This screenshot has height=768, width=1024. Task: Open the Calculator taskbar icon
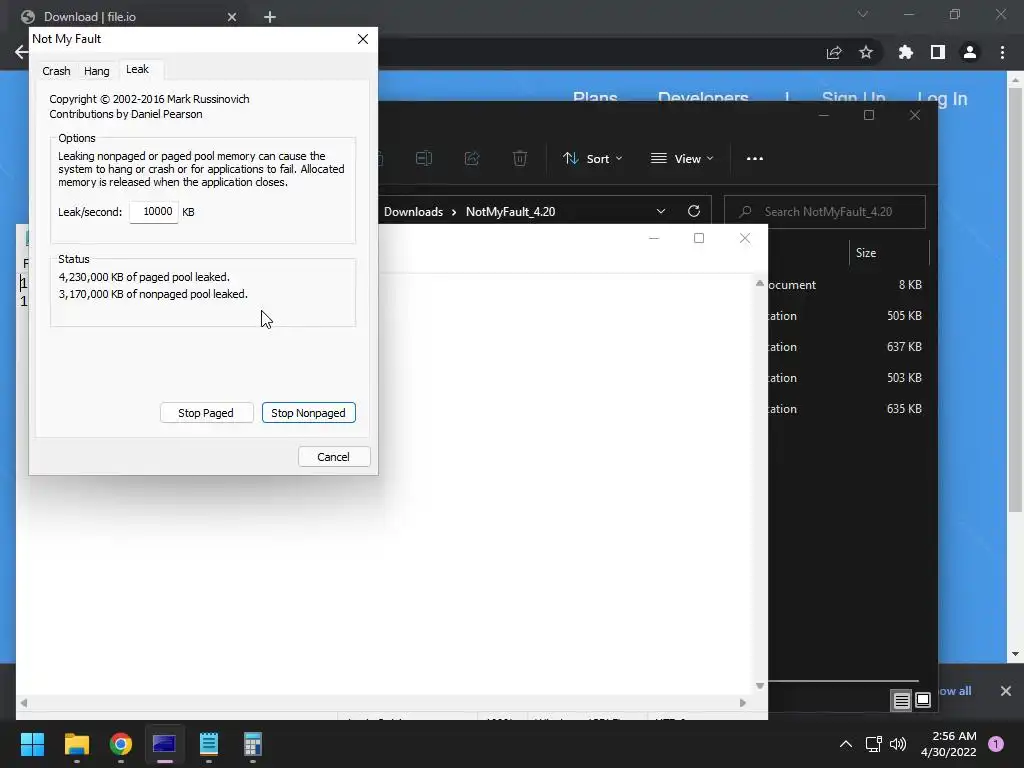253,744
